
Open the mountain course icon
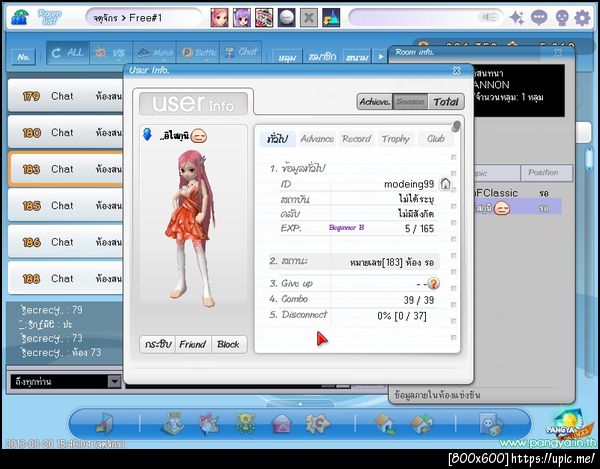(x=331, y=18)
